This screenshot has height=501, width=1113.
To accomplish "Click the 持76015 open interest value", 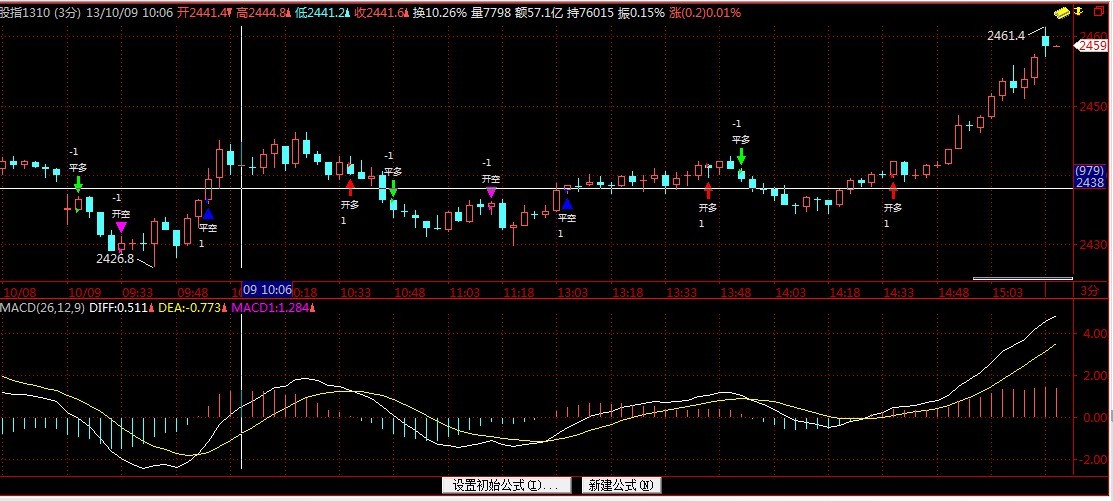I will (590, 13).
